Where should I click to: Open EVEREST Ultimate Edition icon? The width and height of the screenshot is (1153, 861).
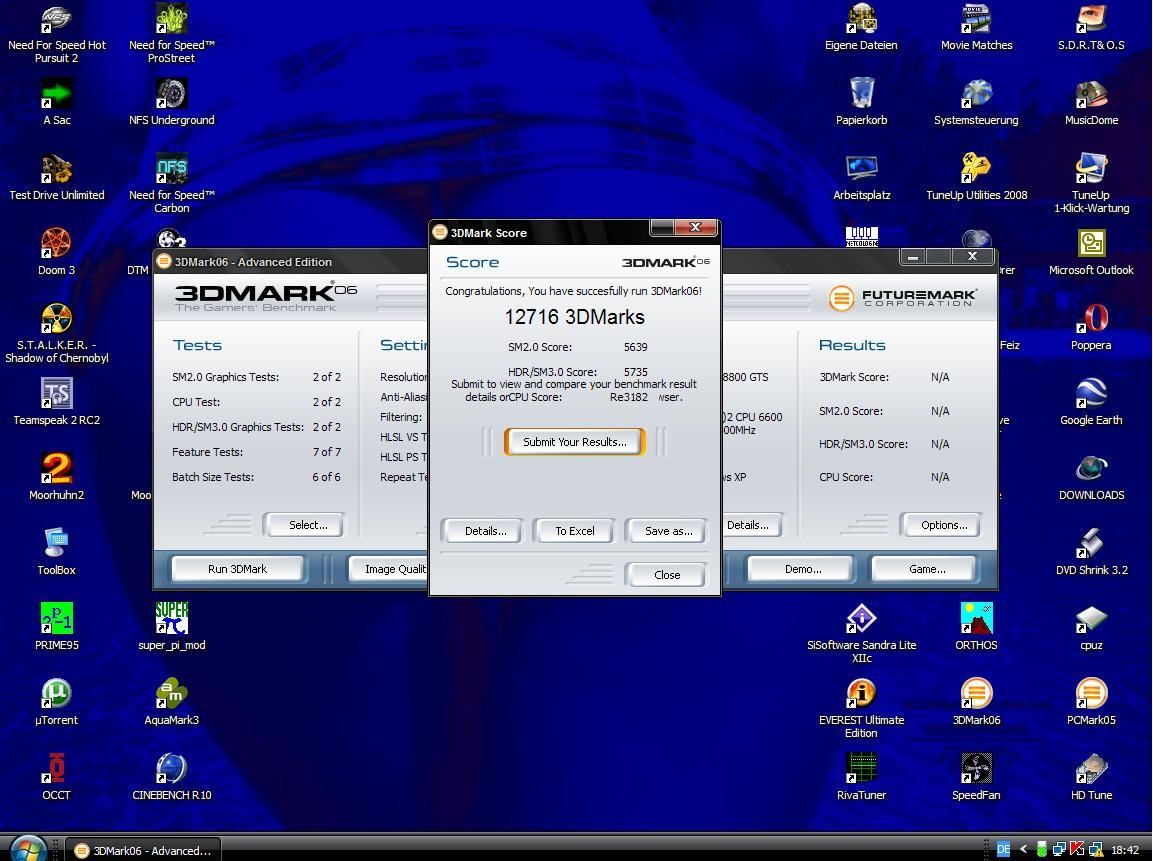(861, 708)
